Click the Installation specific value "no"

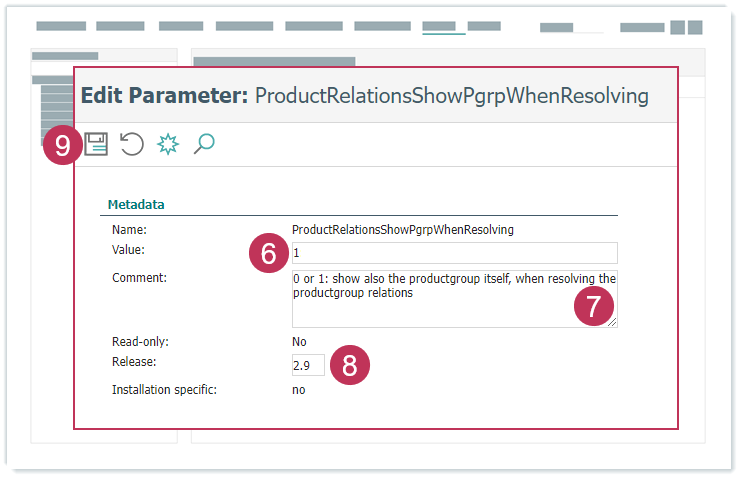tap(299, 390)
